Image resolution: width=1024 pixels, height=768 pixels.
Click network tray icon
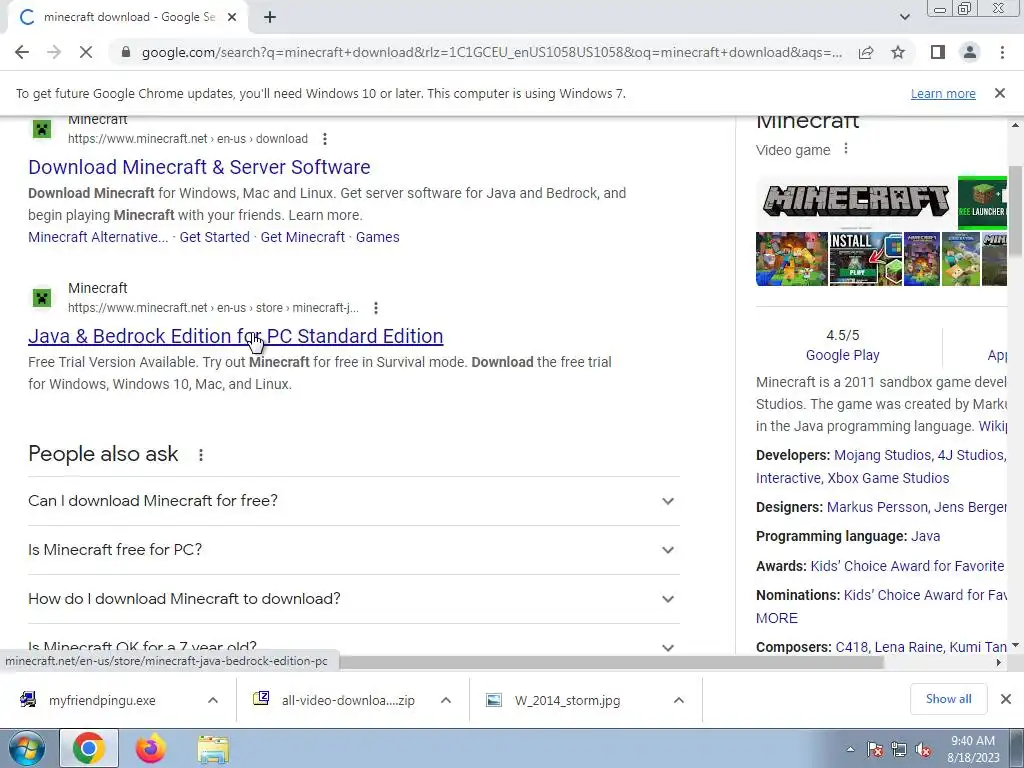pos(899,749)
